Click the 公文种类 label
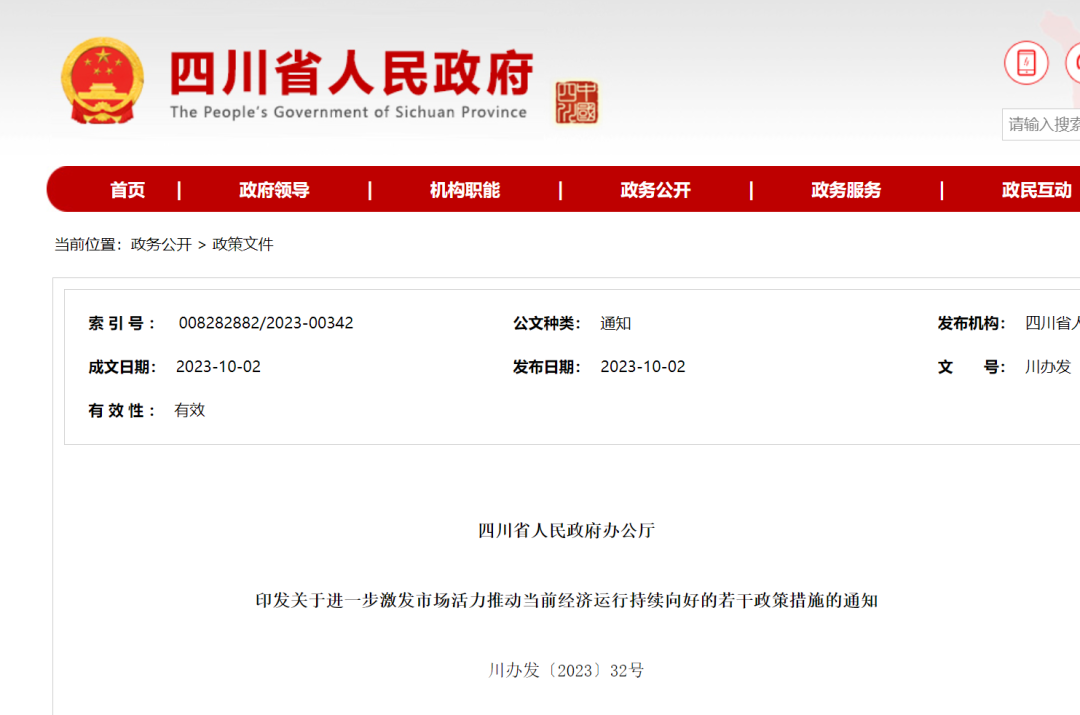This screenshot has height=715, width=1080. (x=547, y=323)
